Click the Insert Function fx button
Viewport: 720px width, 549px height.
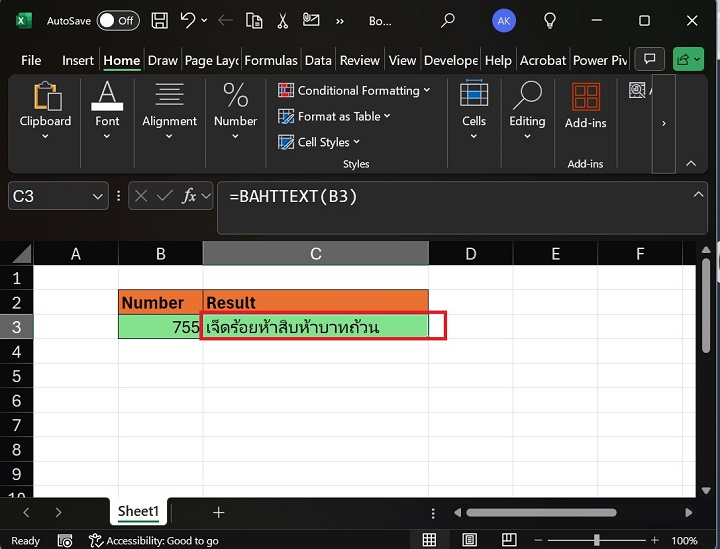click(189, 197)
